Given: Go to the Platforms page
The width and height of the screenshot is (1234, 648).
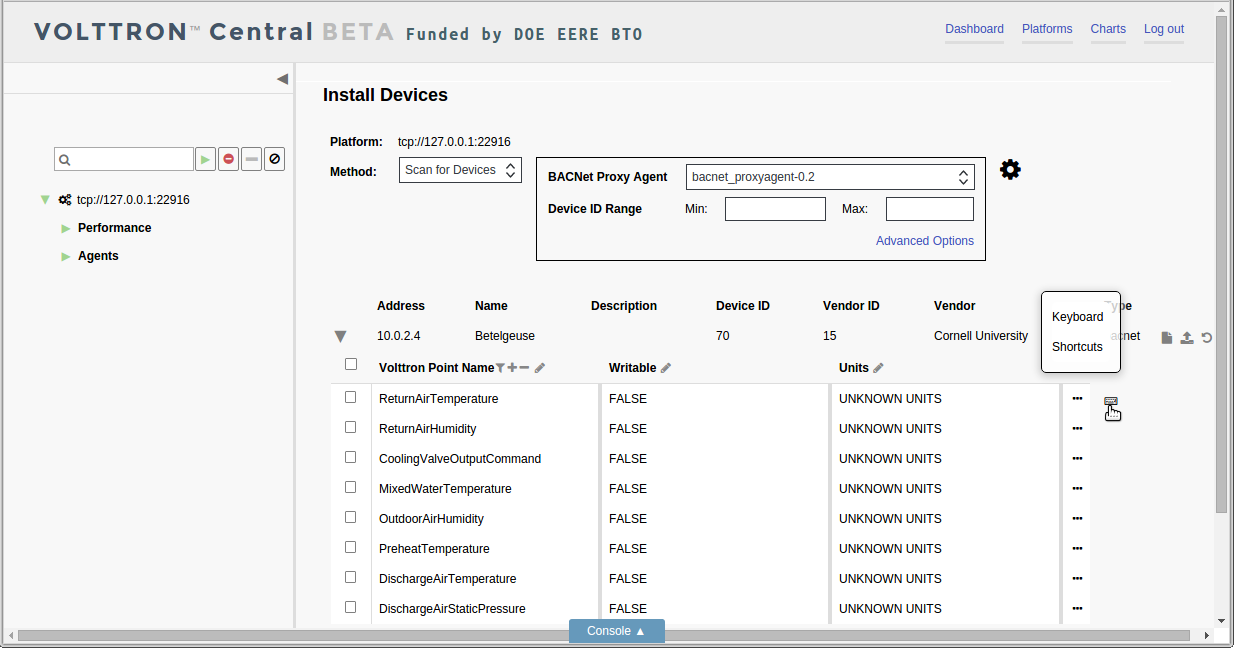Looking at the screenshot, I should (1047, 29).
